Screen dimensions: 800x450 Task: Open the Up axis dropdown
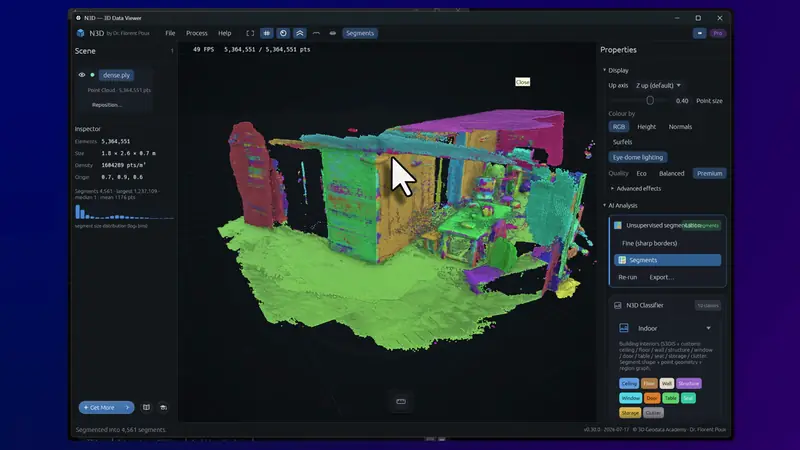click(x=658, y=85)
